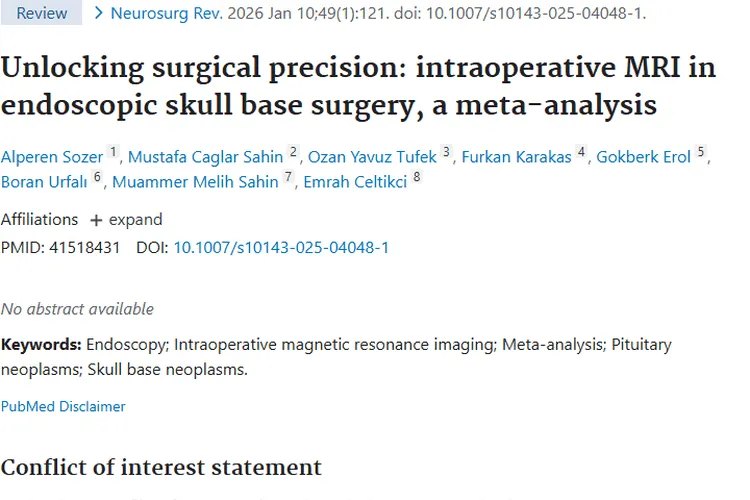The image size is (750, 500).
Task: Click affiliation superscript 1 after Sozer
Action: coord(113,152)
